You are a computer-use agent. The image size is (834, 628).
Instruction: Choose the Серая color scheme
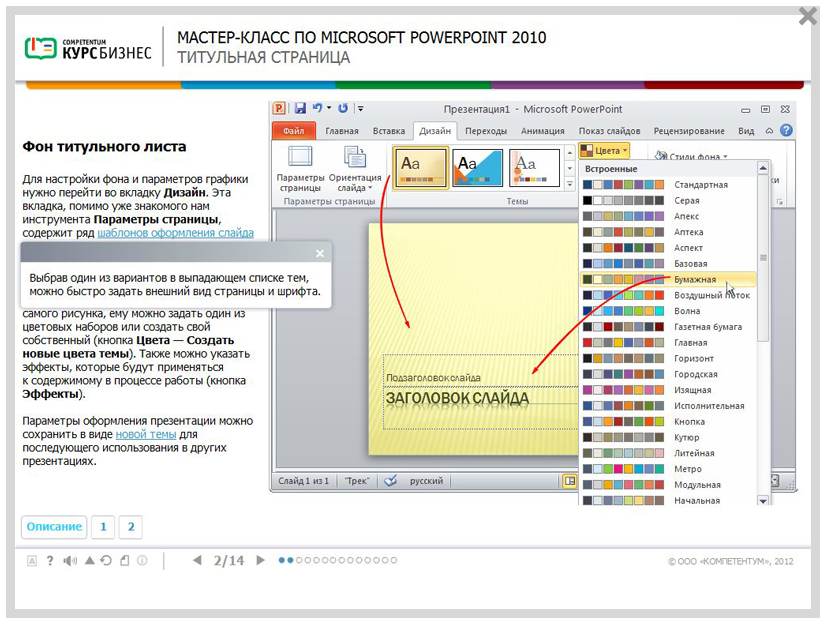(x=668, y=200)
